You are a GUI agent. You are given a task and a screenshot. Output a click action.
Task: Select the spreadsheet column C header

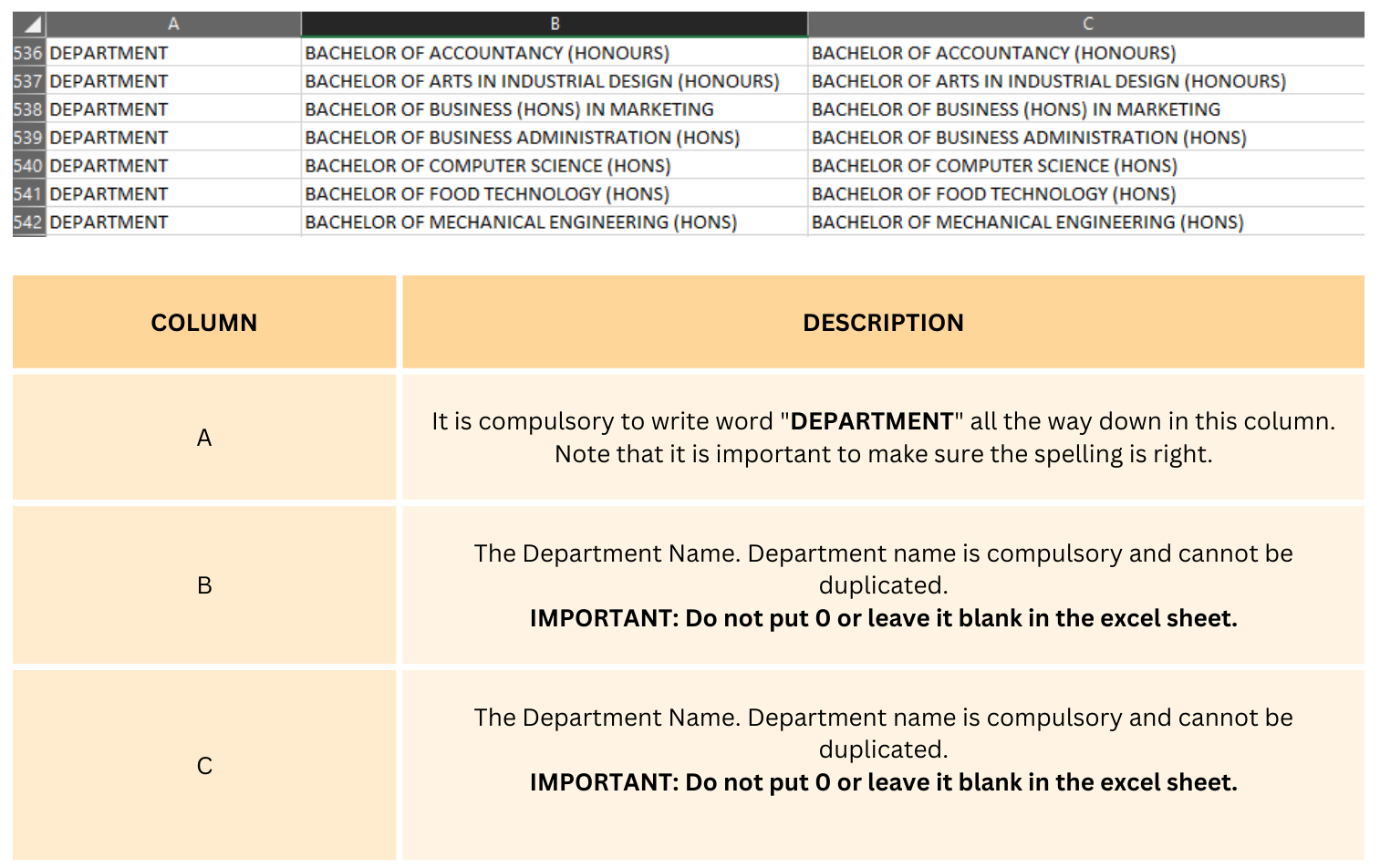tap(1086, 25)
